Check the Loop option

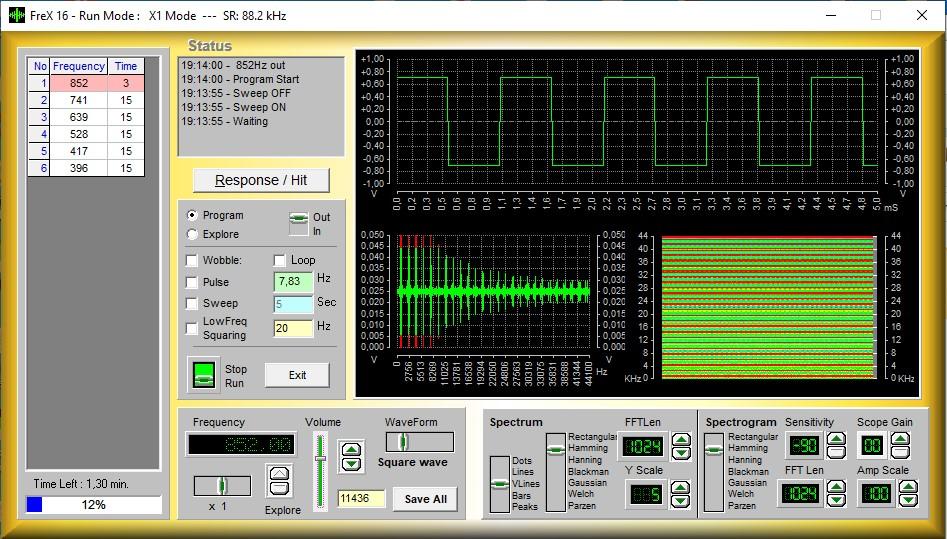pos(280,260)
